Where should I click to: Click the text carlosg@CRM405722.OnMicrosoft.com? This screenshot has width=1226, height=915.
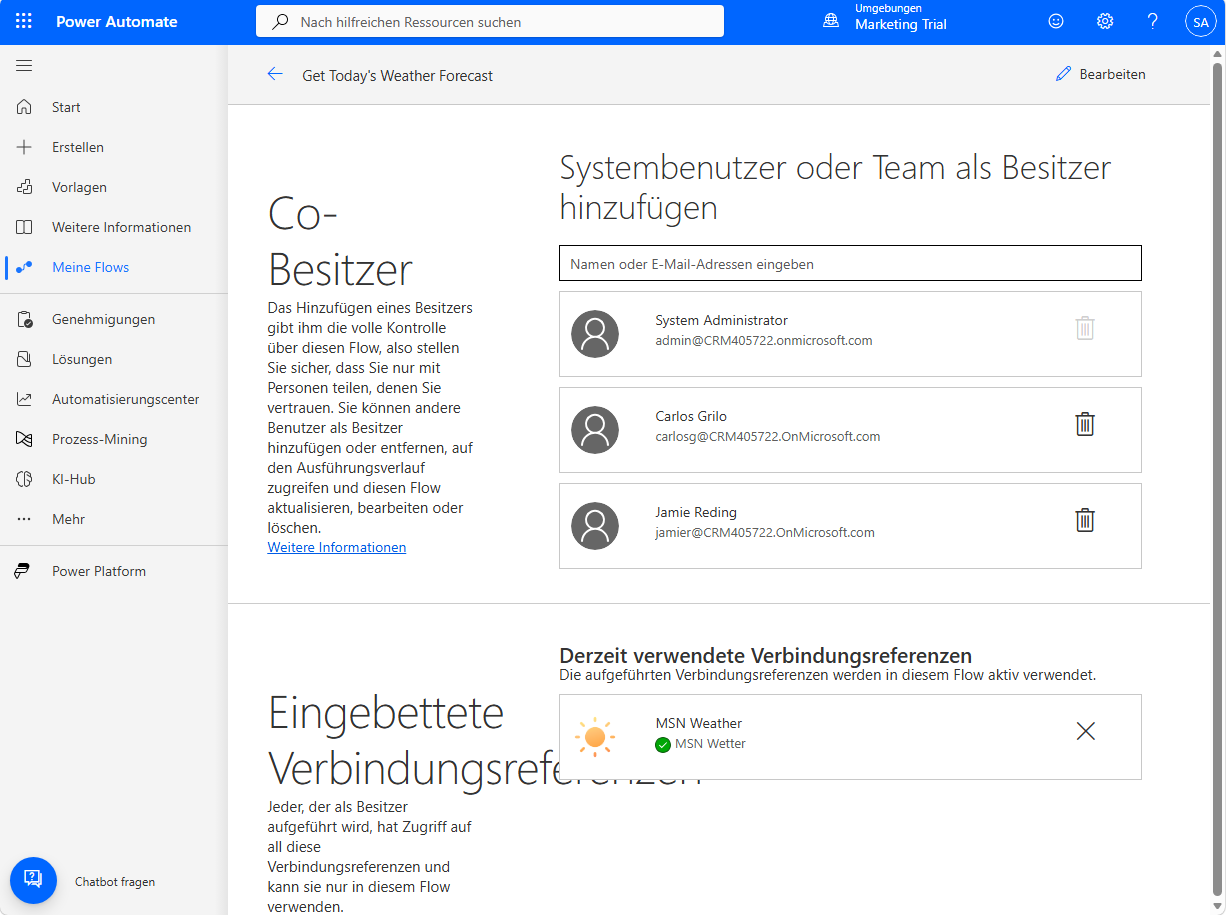click(768, 436)
